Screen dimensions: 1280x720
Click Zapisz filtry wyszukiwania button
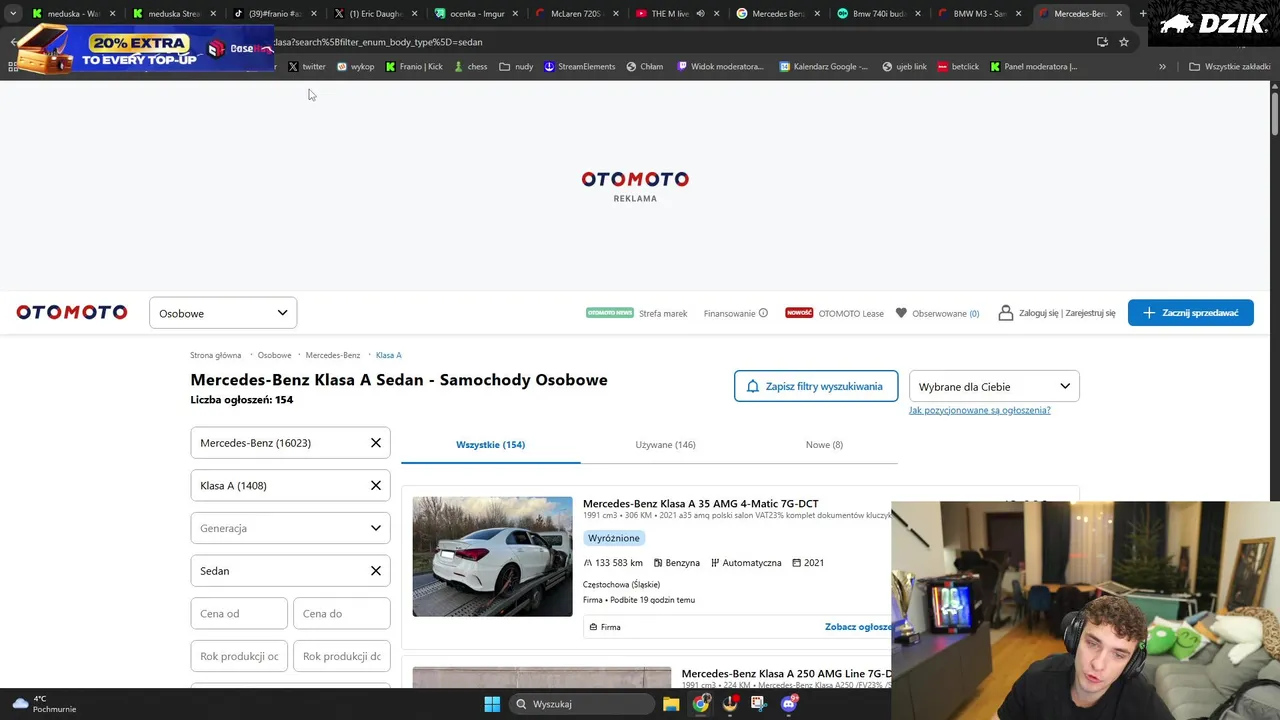(x=816, y=386)
